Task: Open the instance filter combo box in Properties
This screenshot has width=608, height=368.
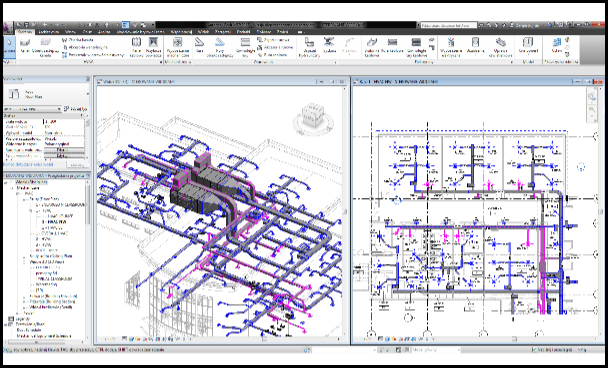Action: point(32,109)
